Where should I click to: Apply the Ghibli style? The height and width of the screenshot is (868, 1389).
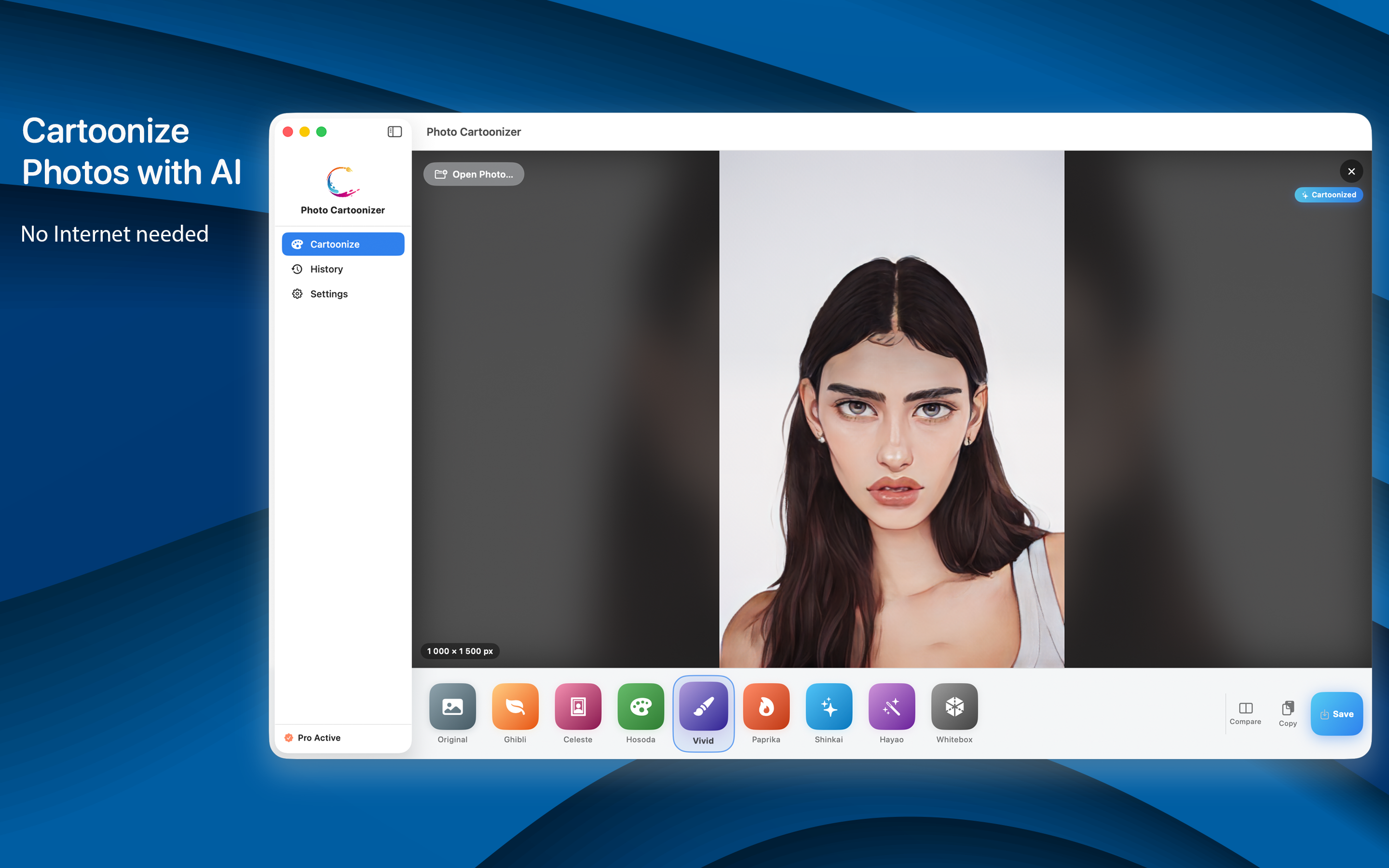(x=515, y=714)
